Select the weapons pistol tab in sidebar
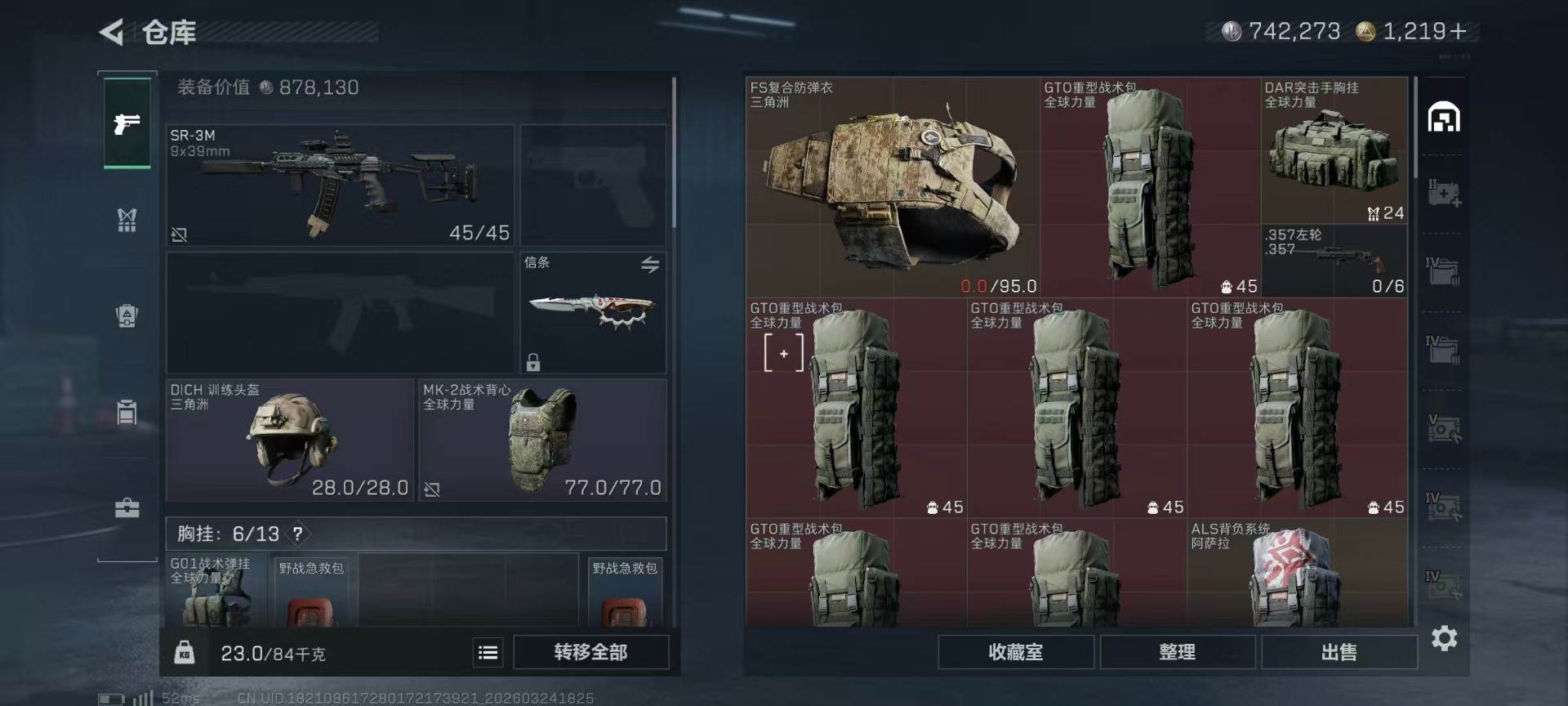1568x706 pixels. [x=127, y=123]
